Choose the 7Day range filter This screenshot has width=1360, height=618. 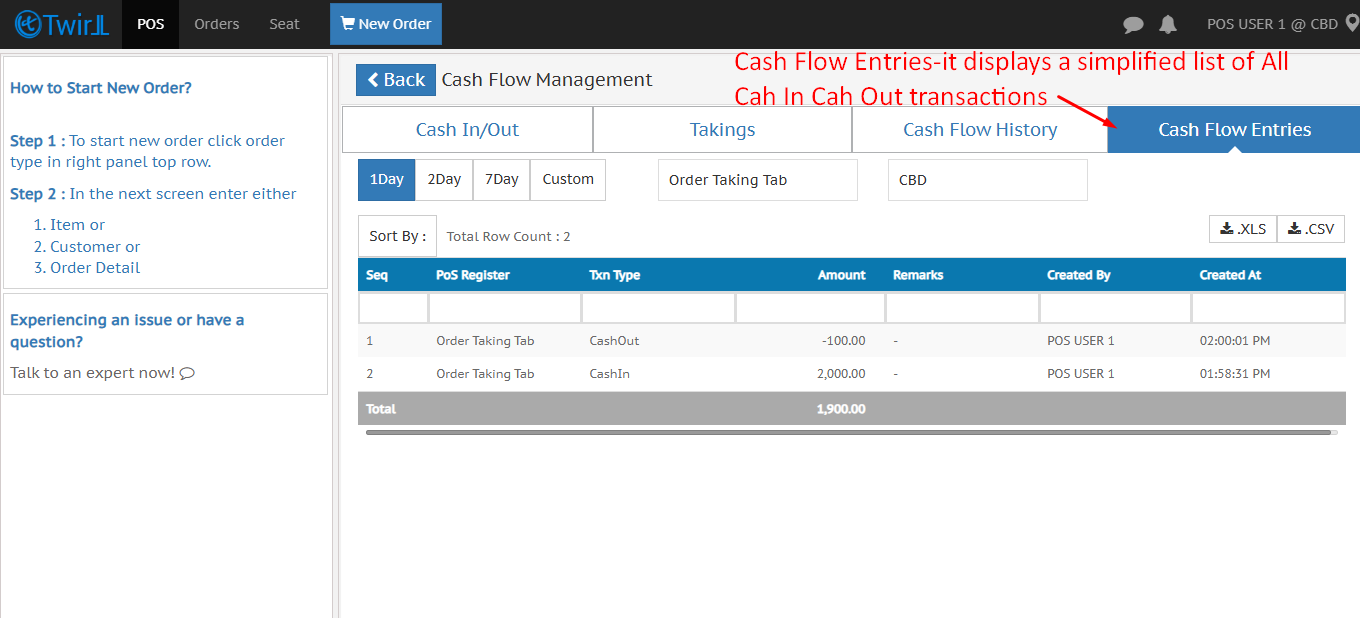click(x=501, y=180)
